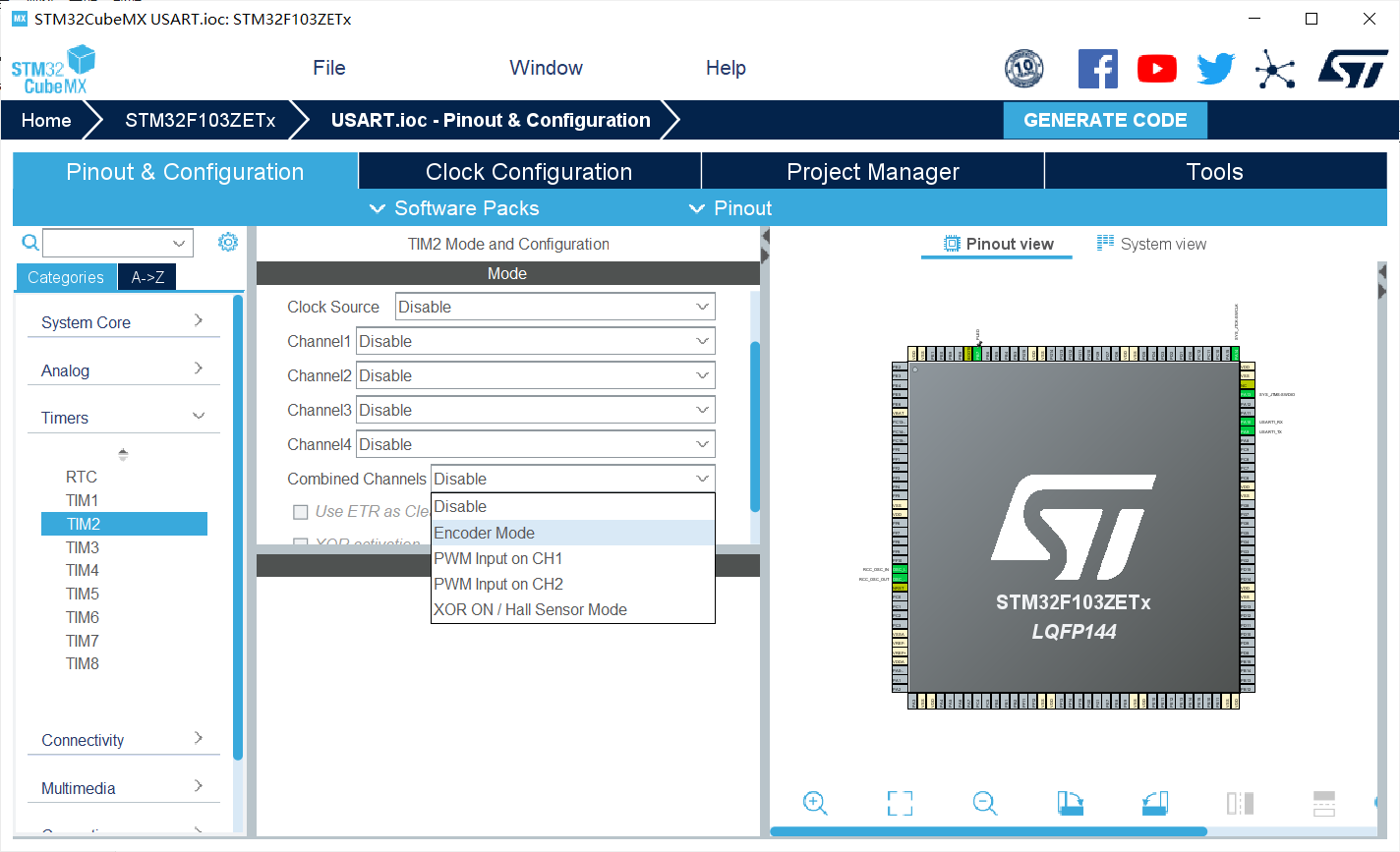The image size is (1400, 852).
Task: Rotate chip view counterclockwise icon
Action: click(x=1155, y=803)
